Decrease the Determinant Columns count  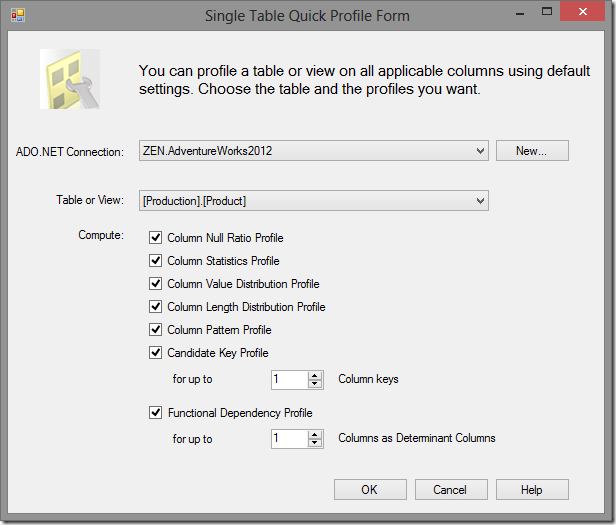click(315, 443)
